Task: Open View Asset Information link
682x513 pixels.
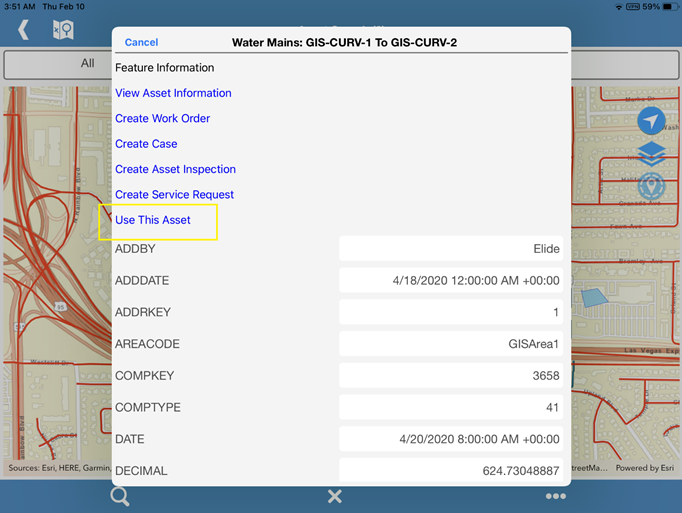Action: pyautogui.click(x=173, y=93)
